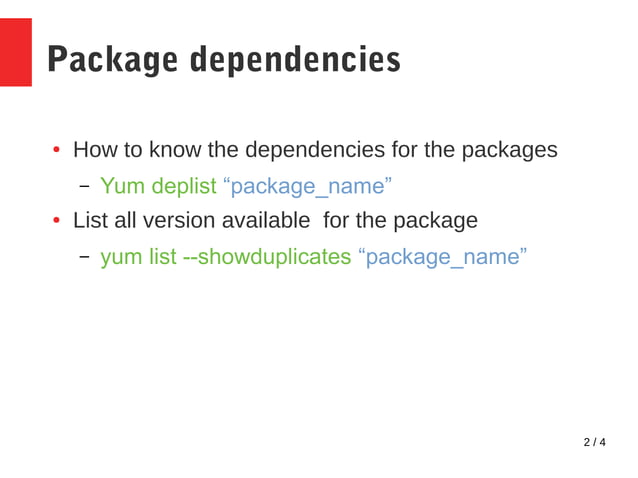
Task: Click the green Yum deplist command
Action: tap(159, 186)
